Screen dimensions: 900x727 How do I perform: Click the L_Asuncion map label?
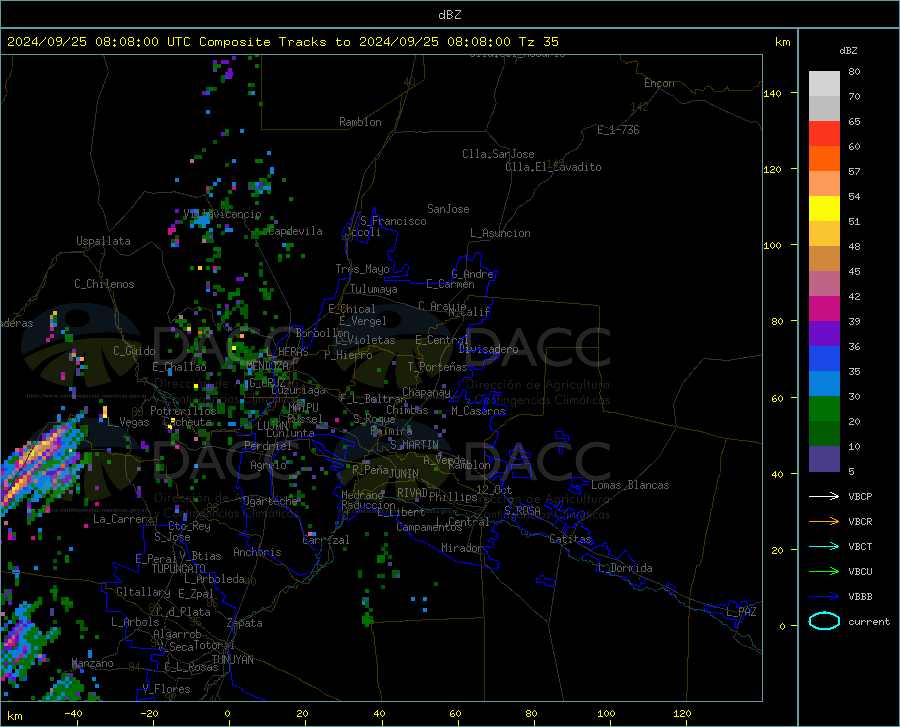500,233
